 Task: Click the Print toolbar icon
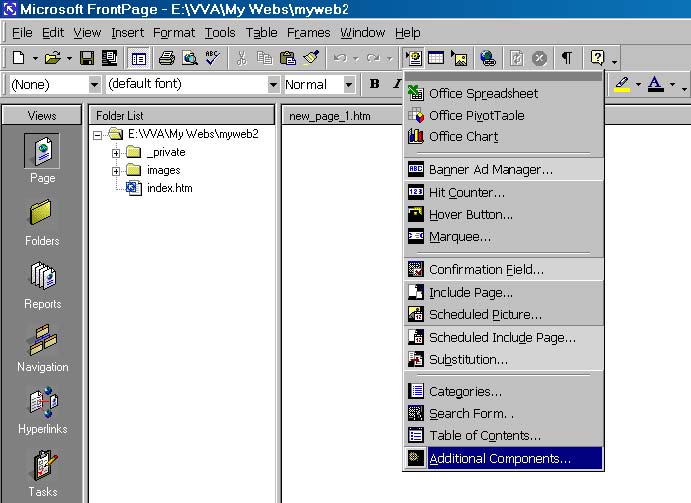167,58
